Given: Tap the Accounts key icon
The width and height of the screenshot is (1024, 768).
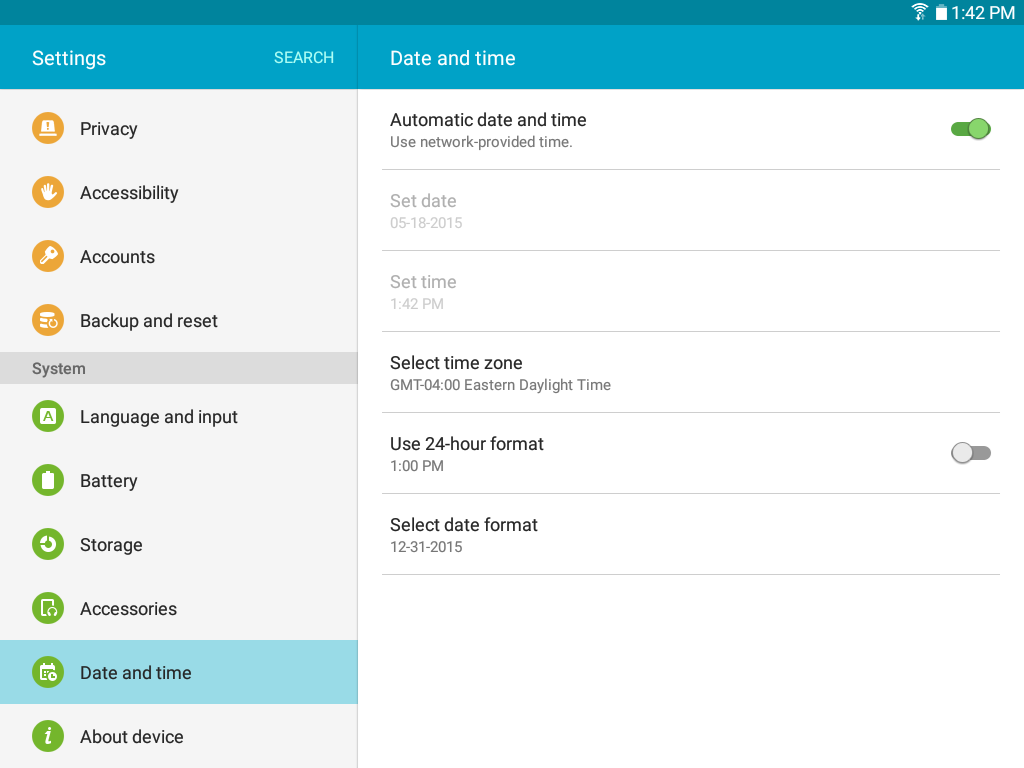Looking at the screenshot, I should click(48, 256).
